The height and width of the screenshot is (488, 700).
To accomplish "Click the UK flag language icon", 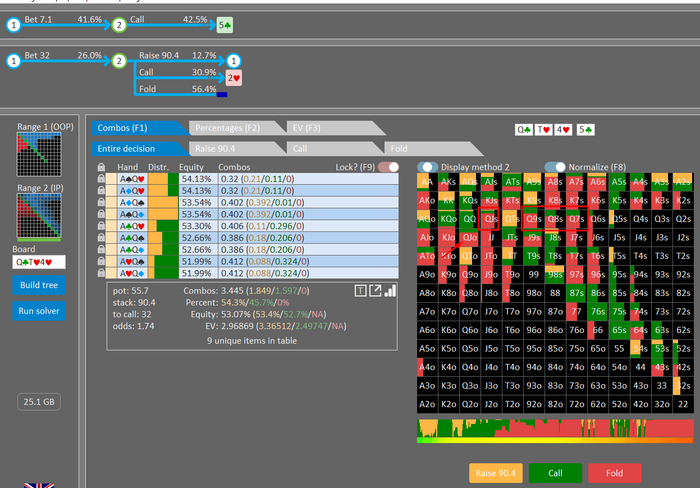I will tap(39, 485).
